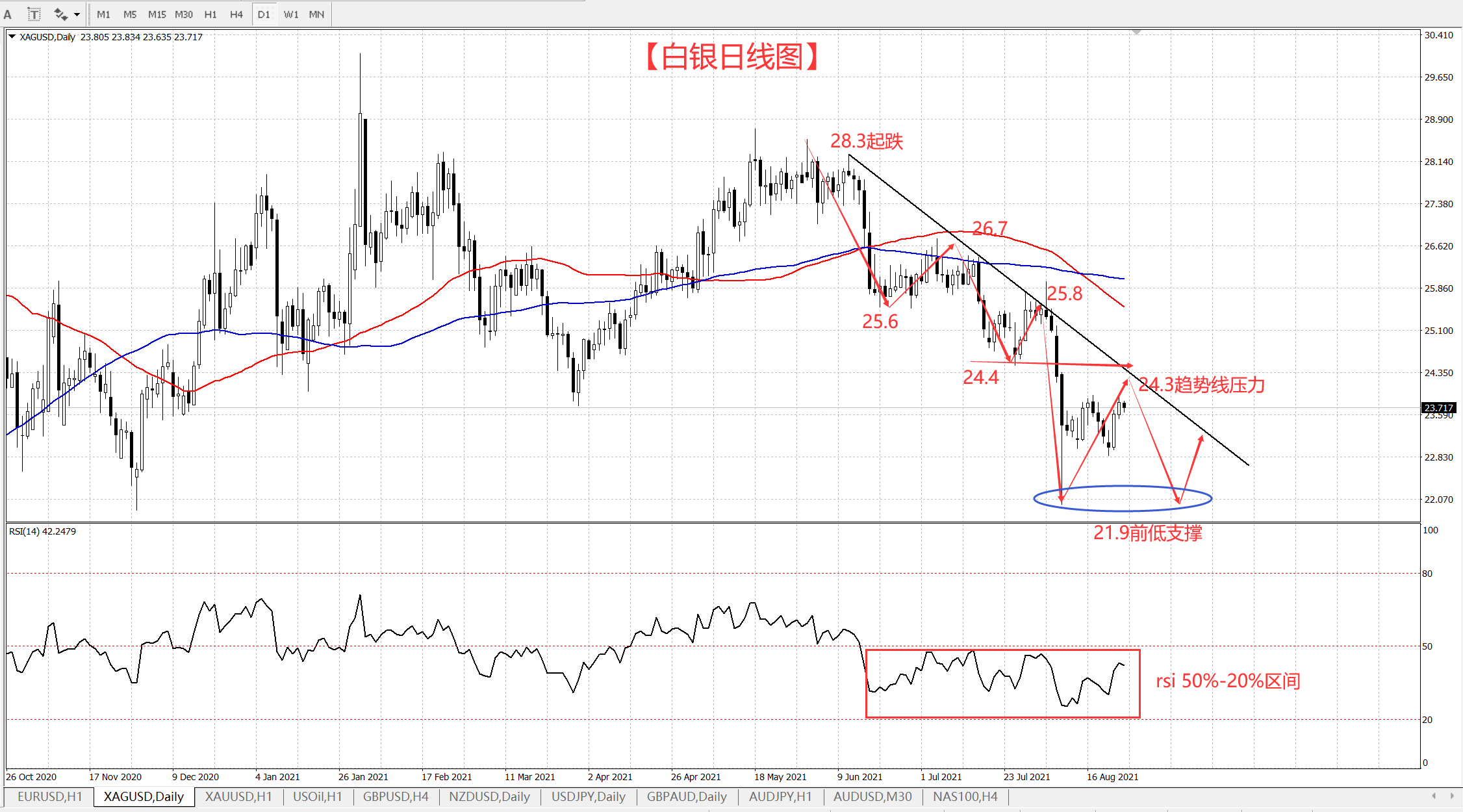
Task: Click the toolbar grip before M1
Action: [x=89, y=14]
